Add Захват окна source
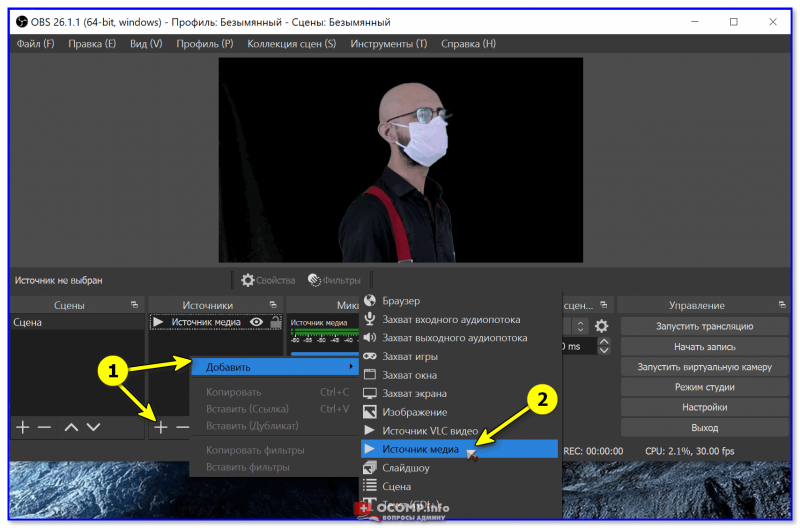The height and width of the screenshot is (528, 800). [459, 375]
